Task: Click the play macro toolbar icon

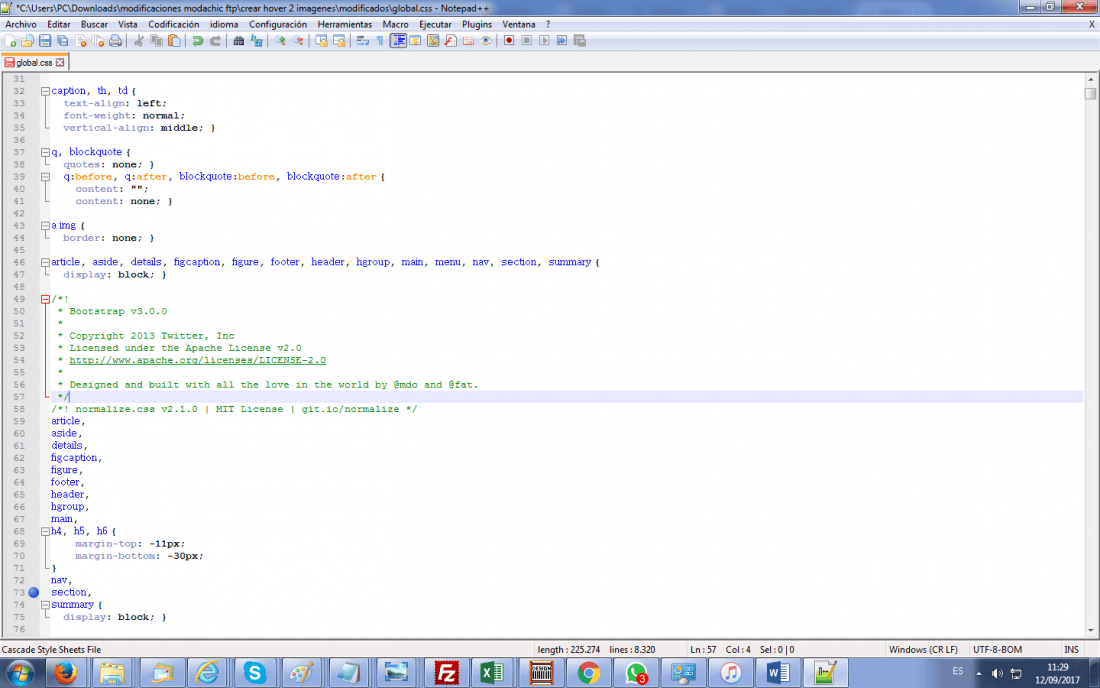Action: coord(544,41)
